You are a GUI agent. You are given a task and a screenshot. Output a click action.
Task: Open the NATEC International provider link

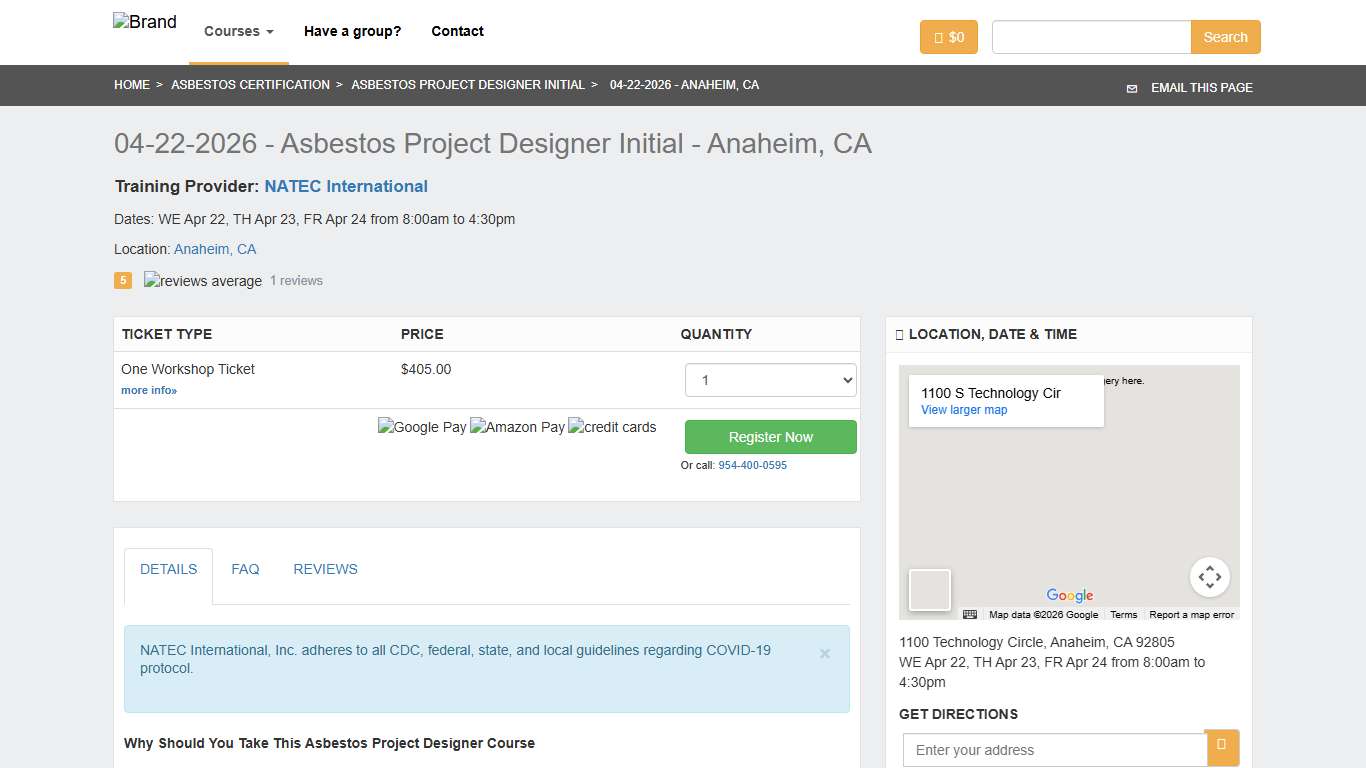346,186
